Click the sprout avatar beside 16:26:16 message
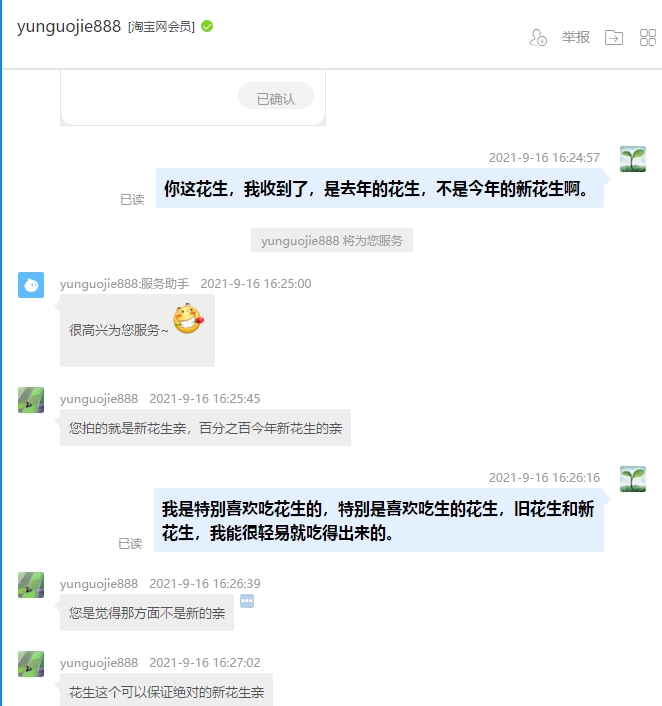Screen dimensions: 662x706 coord(633,479)
